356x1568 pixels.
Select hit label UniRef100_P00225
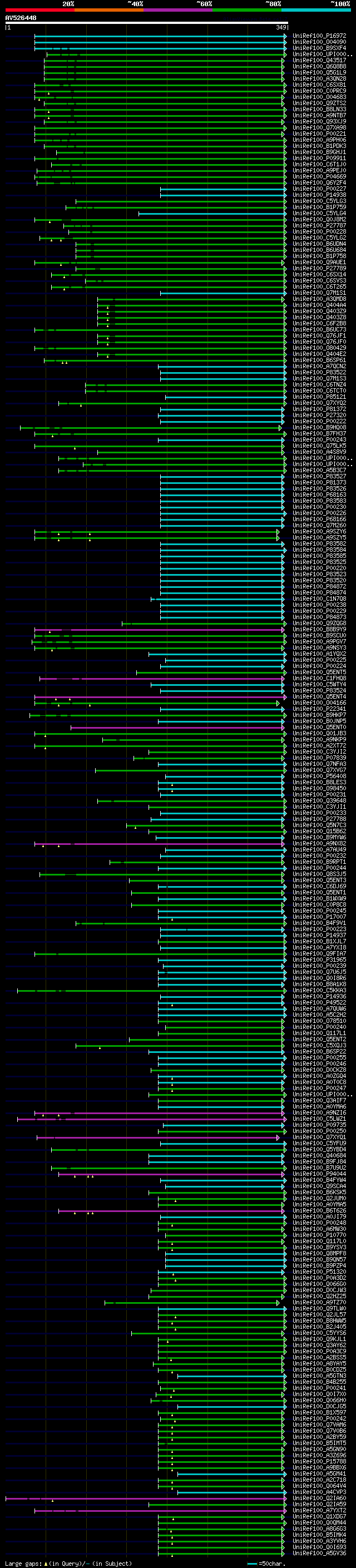click(319, 660)
